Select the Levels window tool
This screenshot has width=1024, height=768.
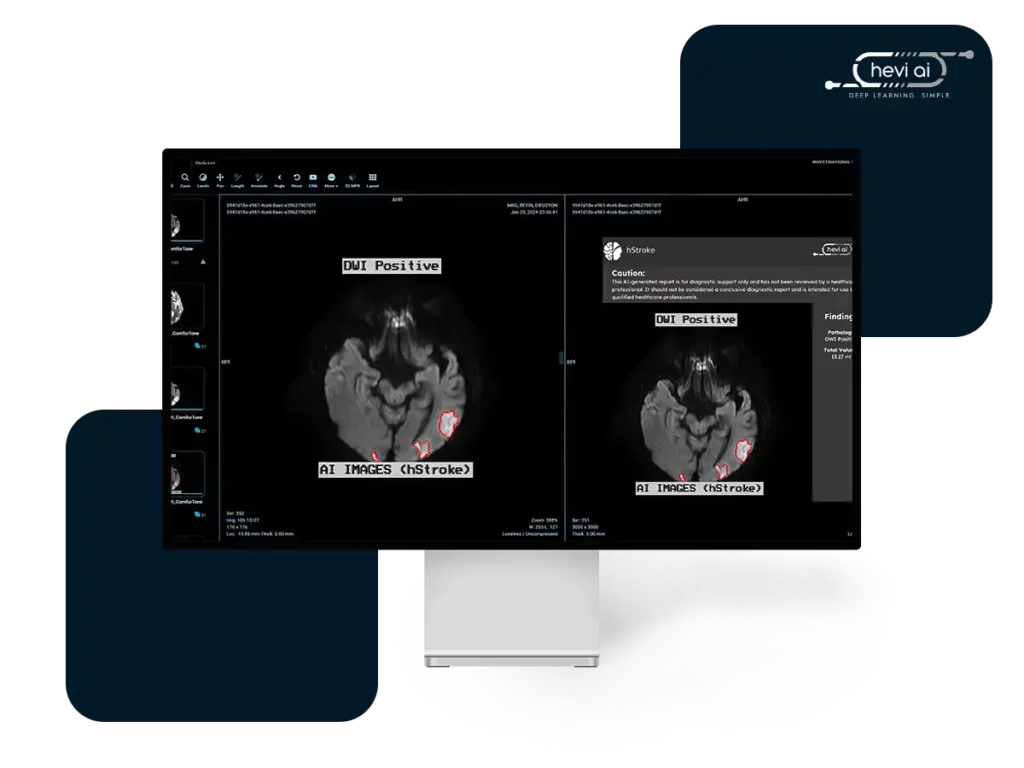(202, 178)
